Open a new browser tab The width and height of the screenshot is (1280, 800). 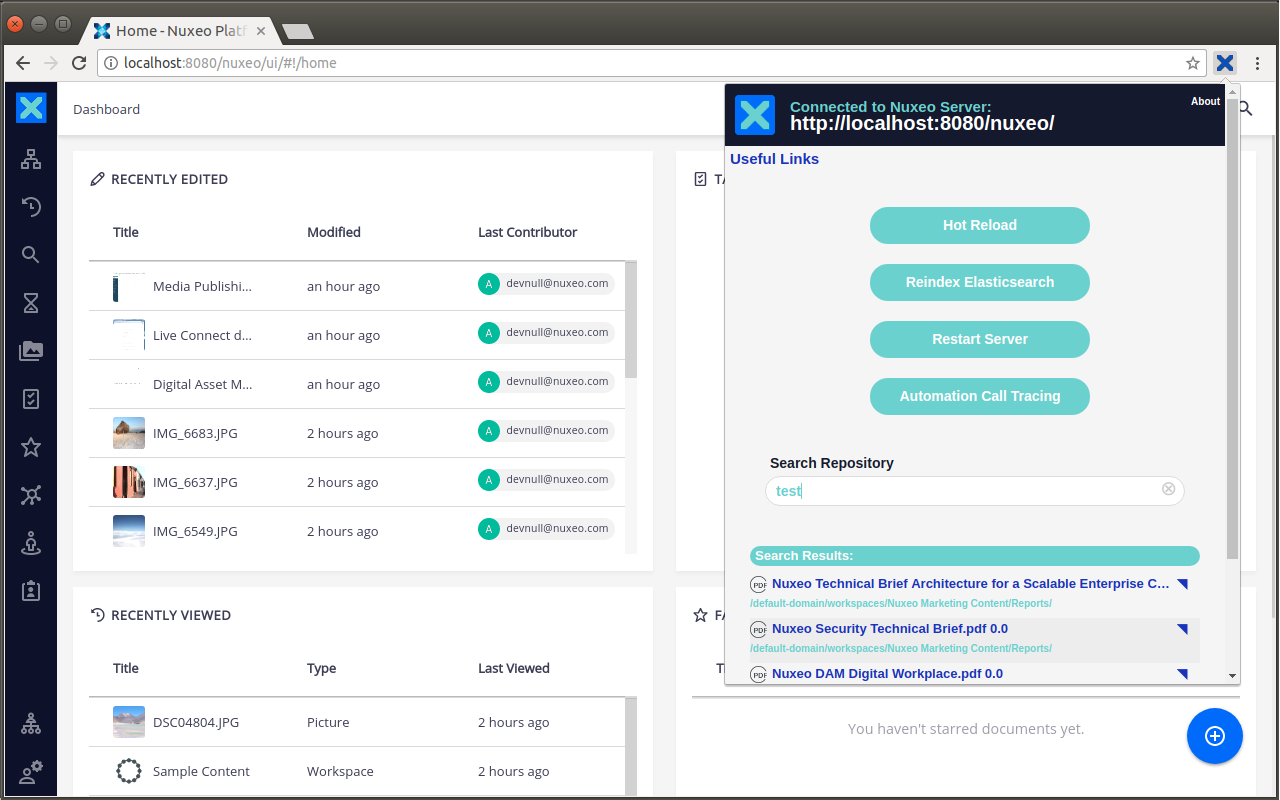tap(298, 32)
